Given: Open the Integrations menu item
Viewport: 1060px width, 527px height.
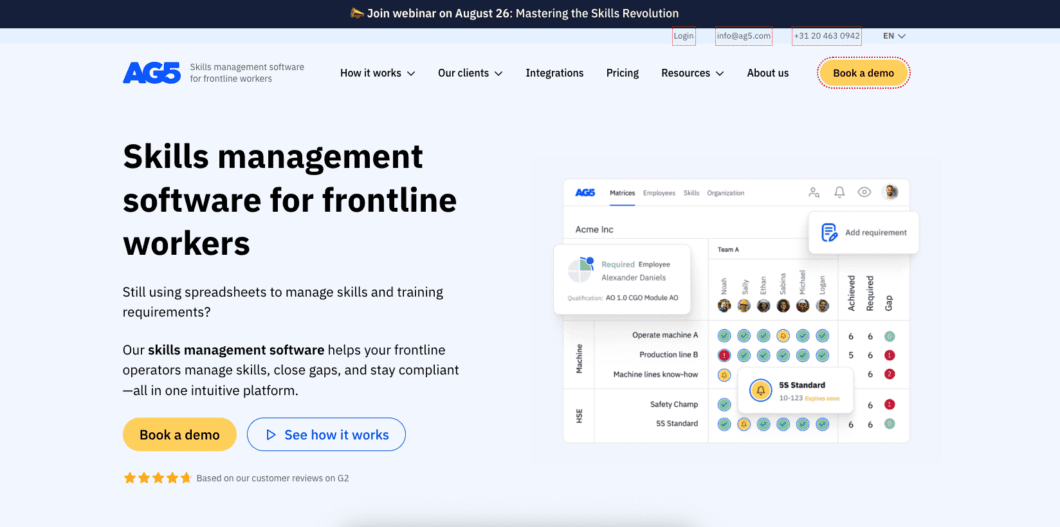Looking at the screenshot, I should [554, 73].
